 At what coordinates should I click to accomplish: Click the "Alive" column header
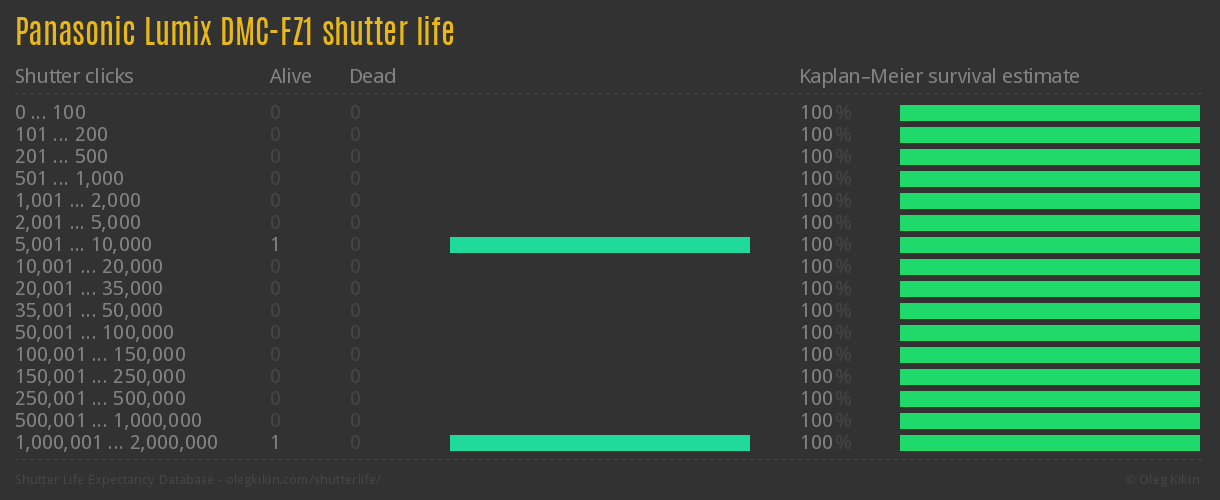pos(290,76)
